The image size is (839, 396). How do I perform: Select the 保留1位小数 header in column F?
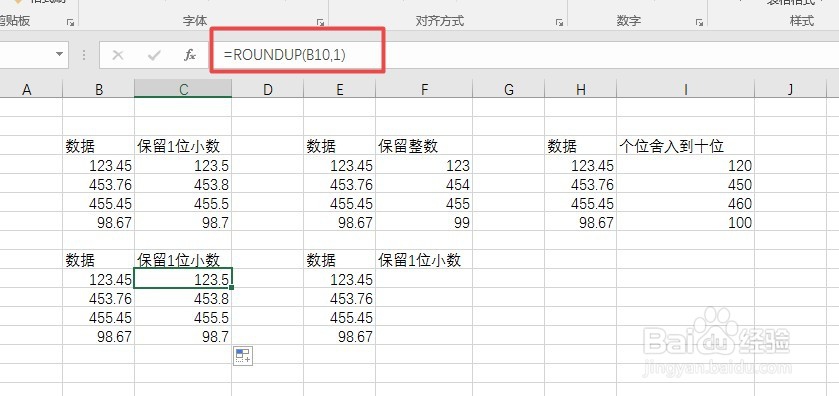(424, 260)
